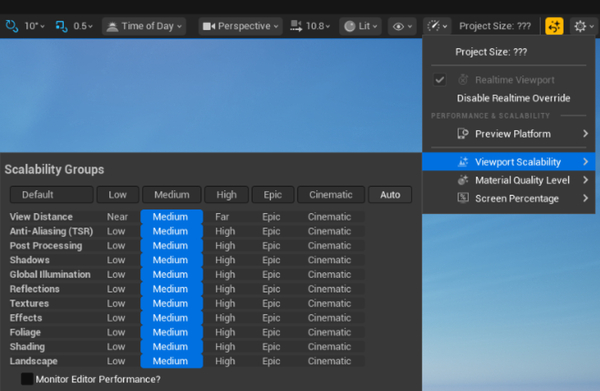The image size is (600, 391).
Task: Set all groups to Medium button
Action: point(171,195)
